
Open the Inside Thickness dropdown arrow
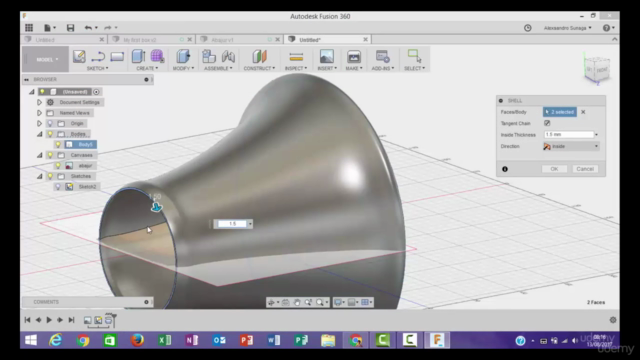click(596, 135)
